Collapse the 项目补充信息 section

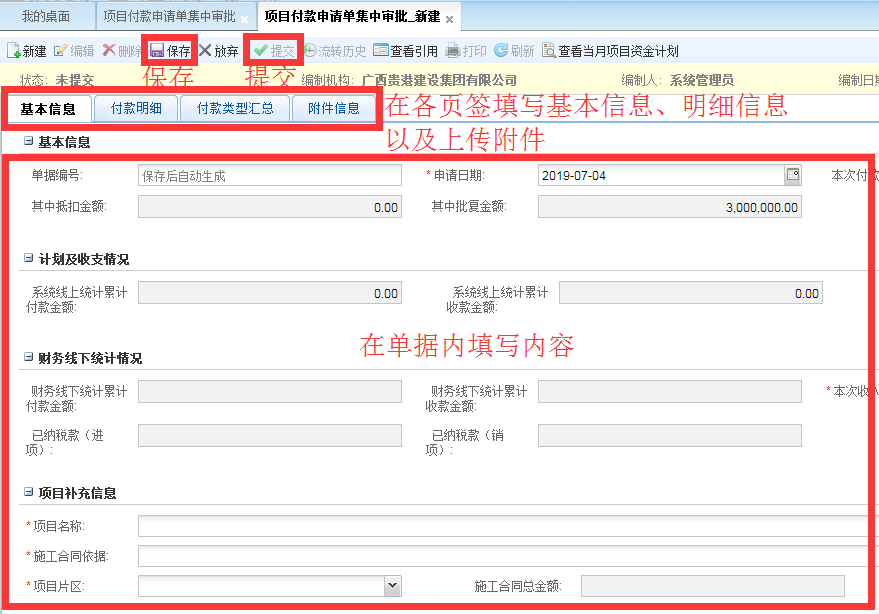(x=28, y=492)
